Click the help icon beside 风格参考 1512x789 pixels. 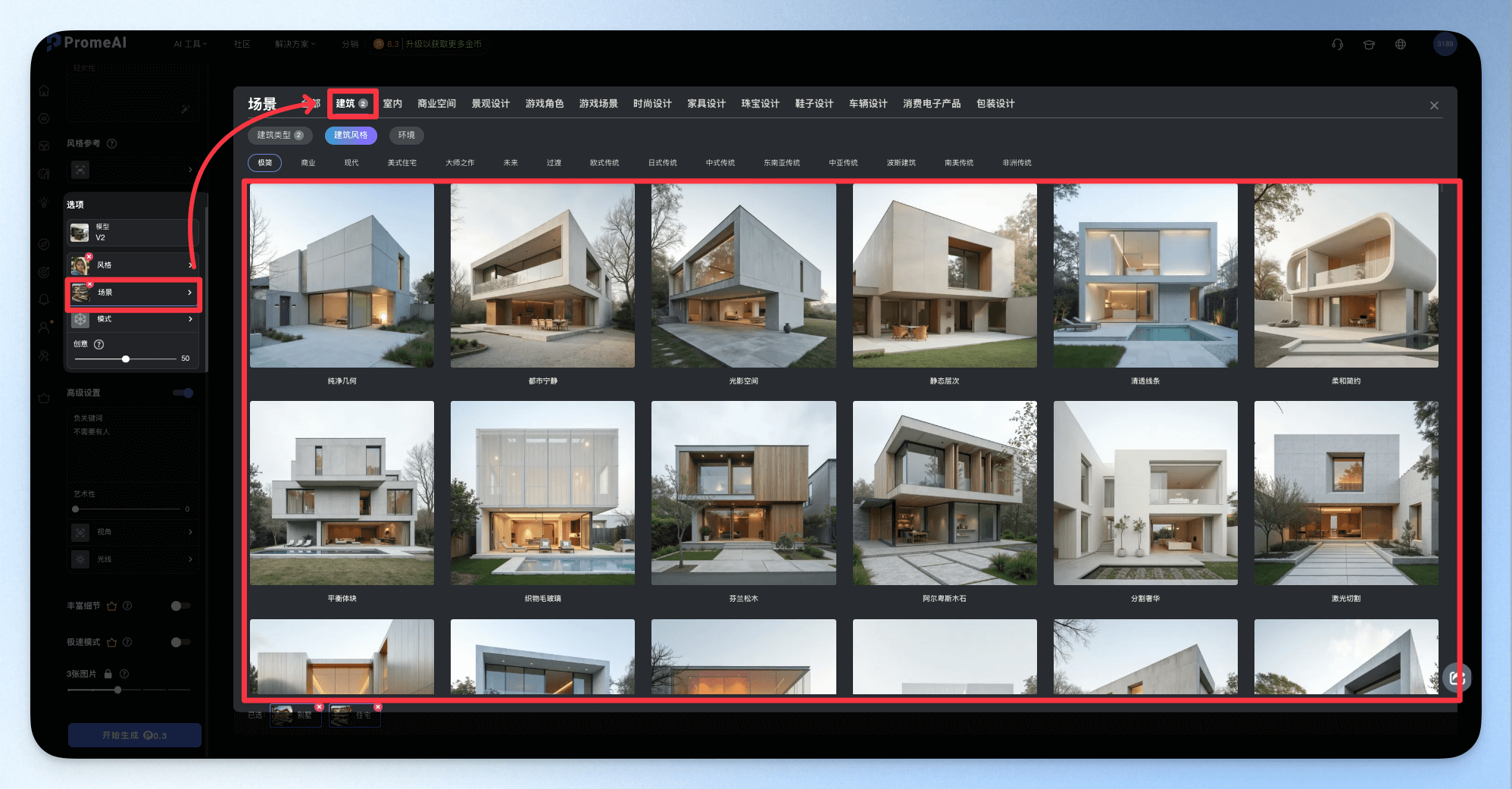pos(112,143)
